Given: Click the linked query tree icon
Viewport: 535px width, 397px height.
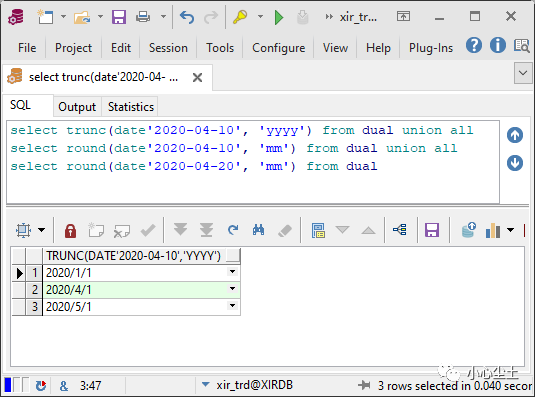Looking at the screenshot, I should coord(400,230).
